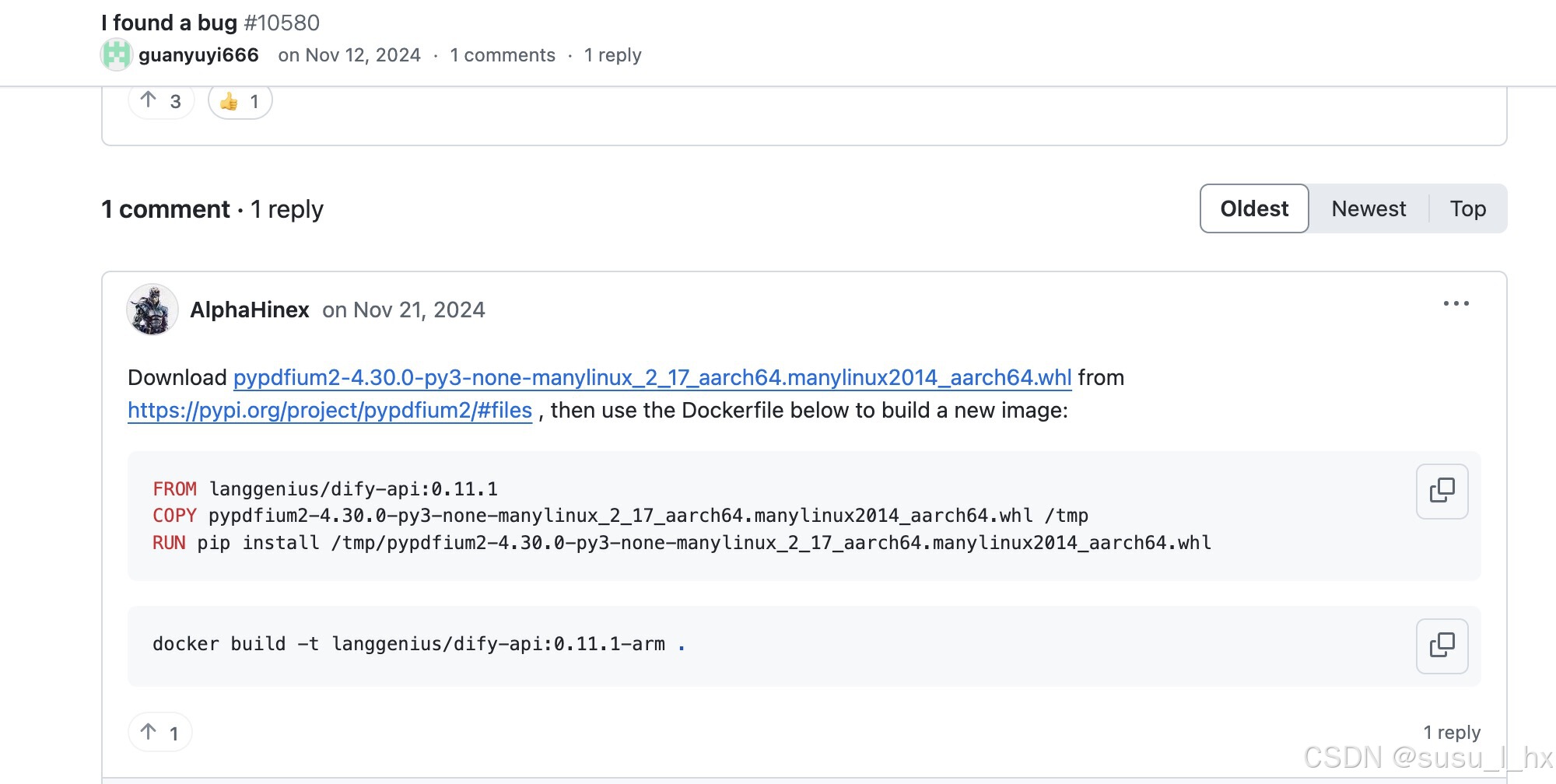Open AlphaHinex's profile avatar
This screenshot has width=1556, height=784.
(152, 310)
